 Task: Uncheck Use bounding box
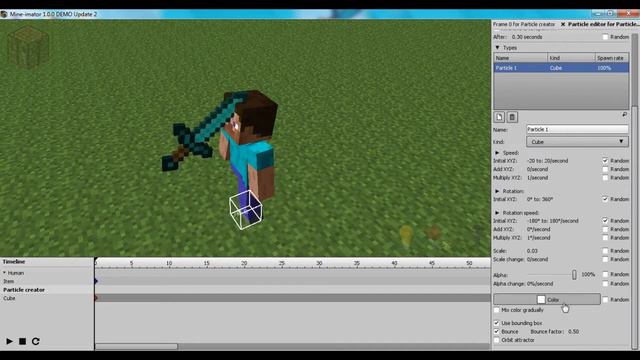coord(497,323)
